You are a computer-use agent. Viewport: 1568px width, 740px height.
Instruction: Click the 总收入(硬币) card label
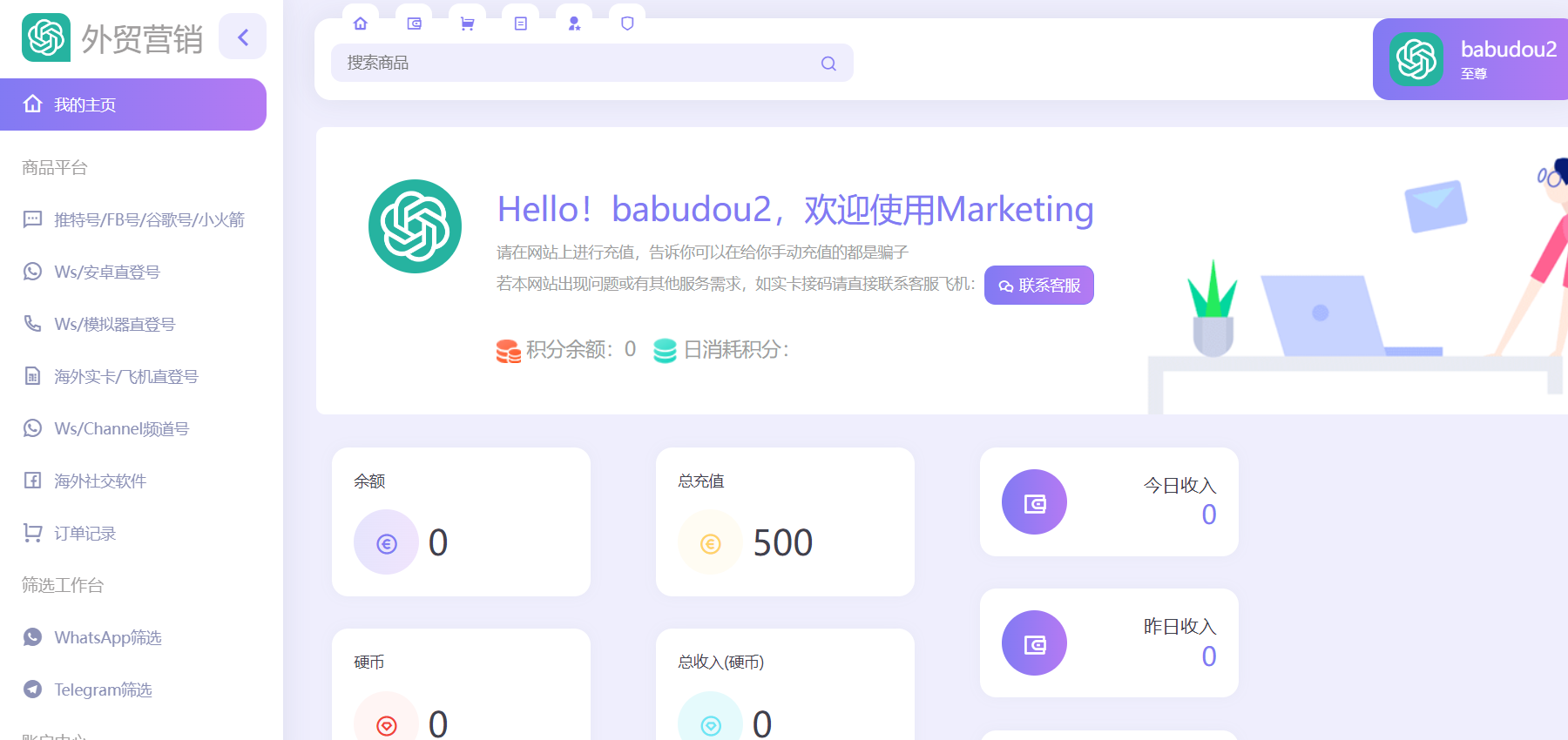(x=720, y=662)
